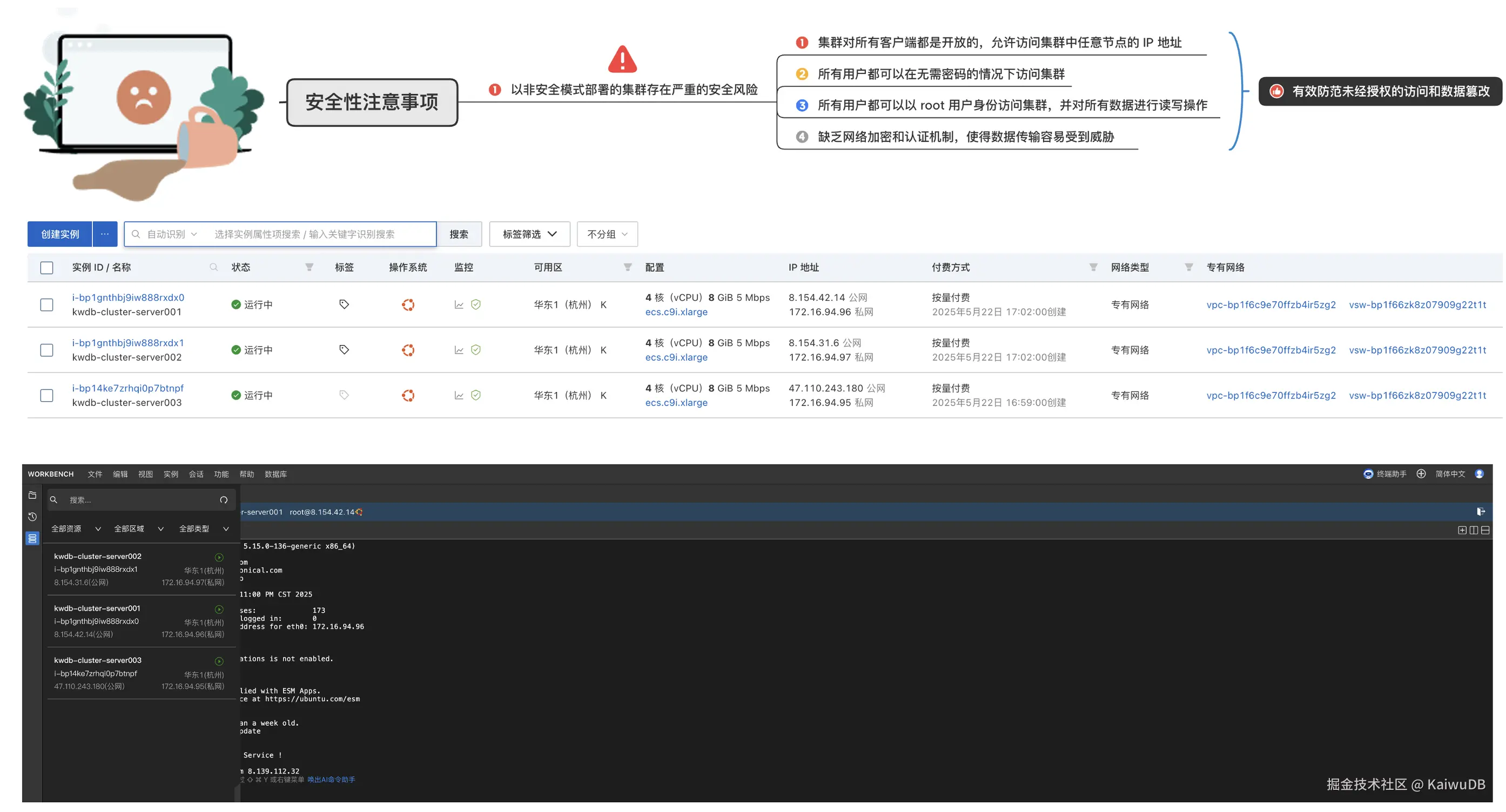
Task: Click the 创建实例 button
Action: pos(59,234)
